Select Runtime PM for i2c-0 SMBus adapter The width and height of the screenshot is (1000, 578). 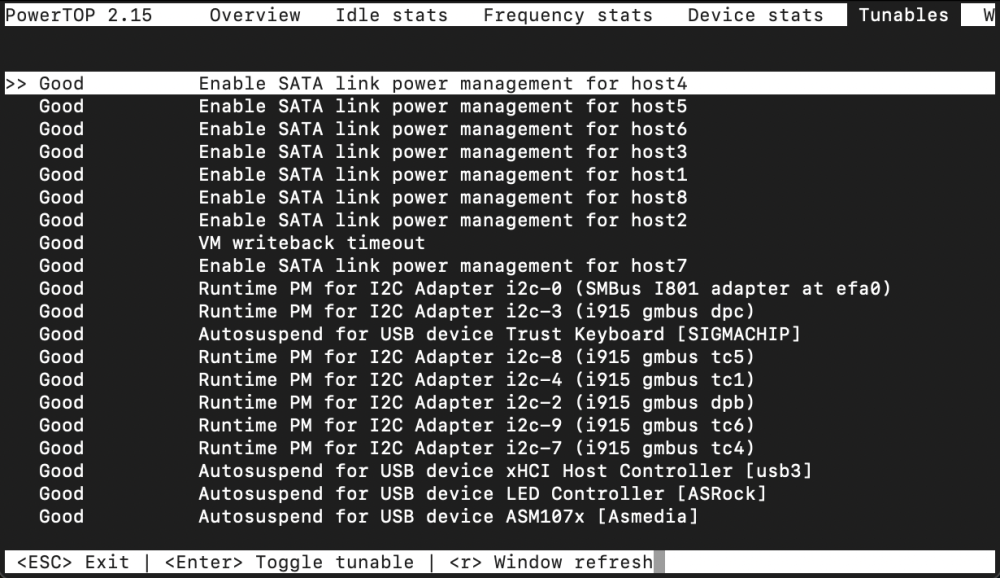[x=499, y=288]
